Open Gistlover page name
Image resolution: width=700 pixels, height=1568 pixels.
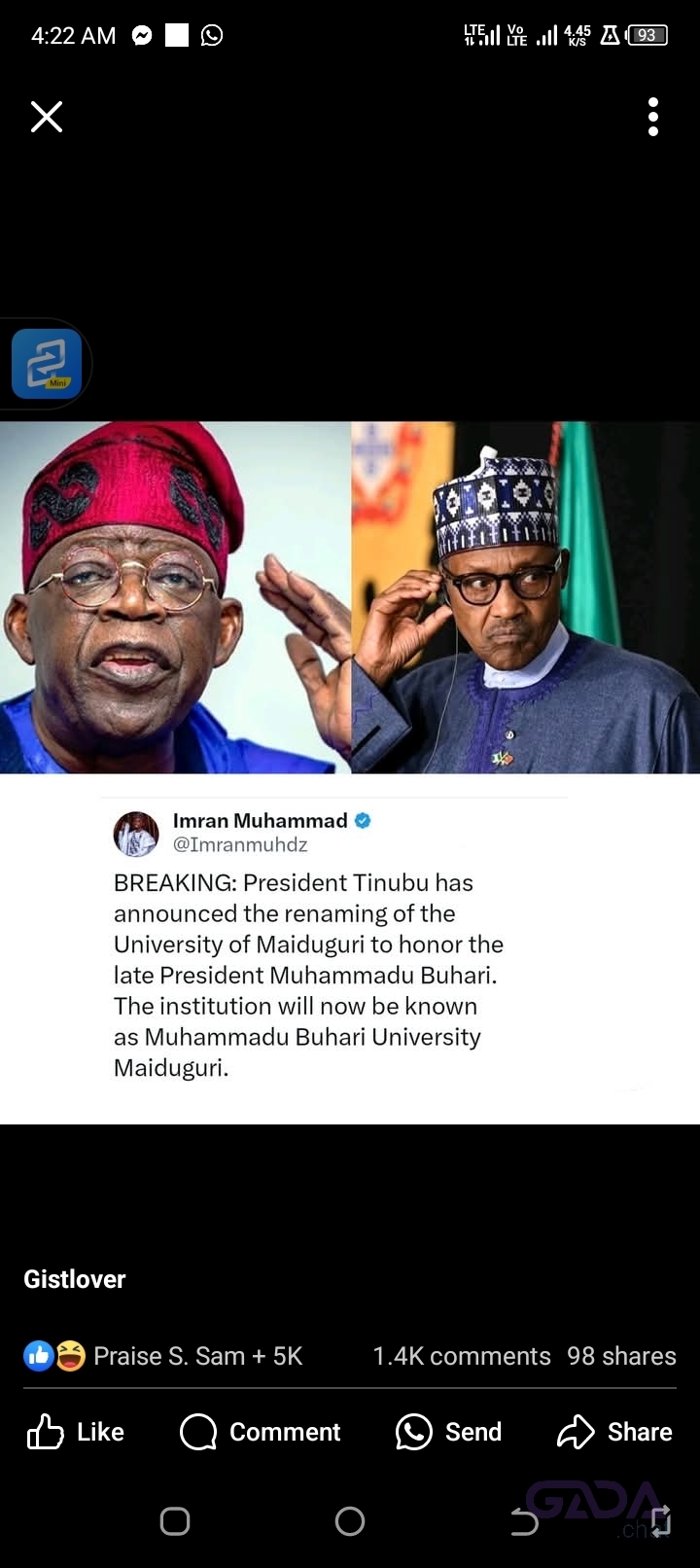click(75, 1279)
